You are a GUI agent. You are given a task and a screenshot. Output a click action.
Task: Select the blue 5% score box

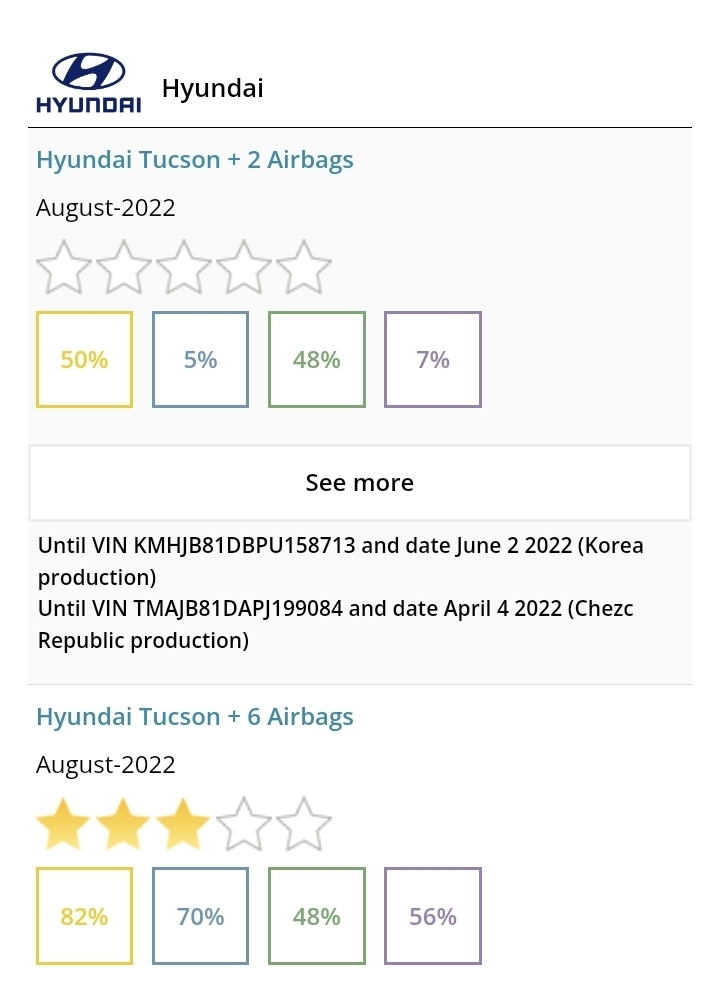[x=200, y=359]
